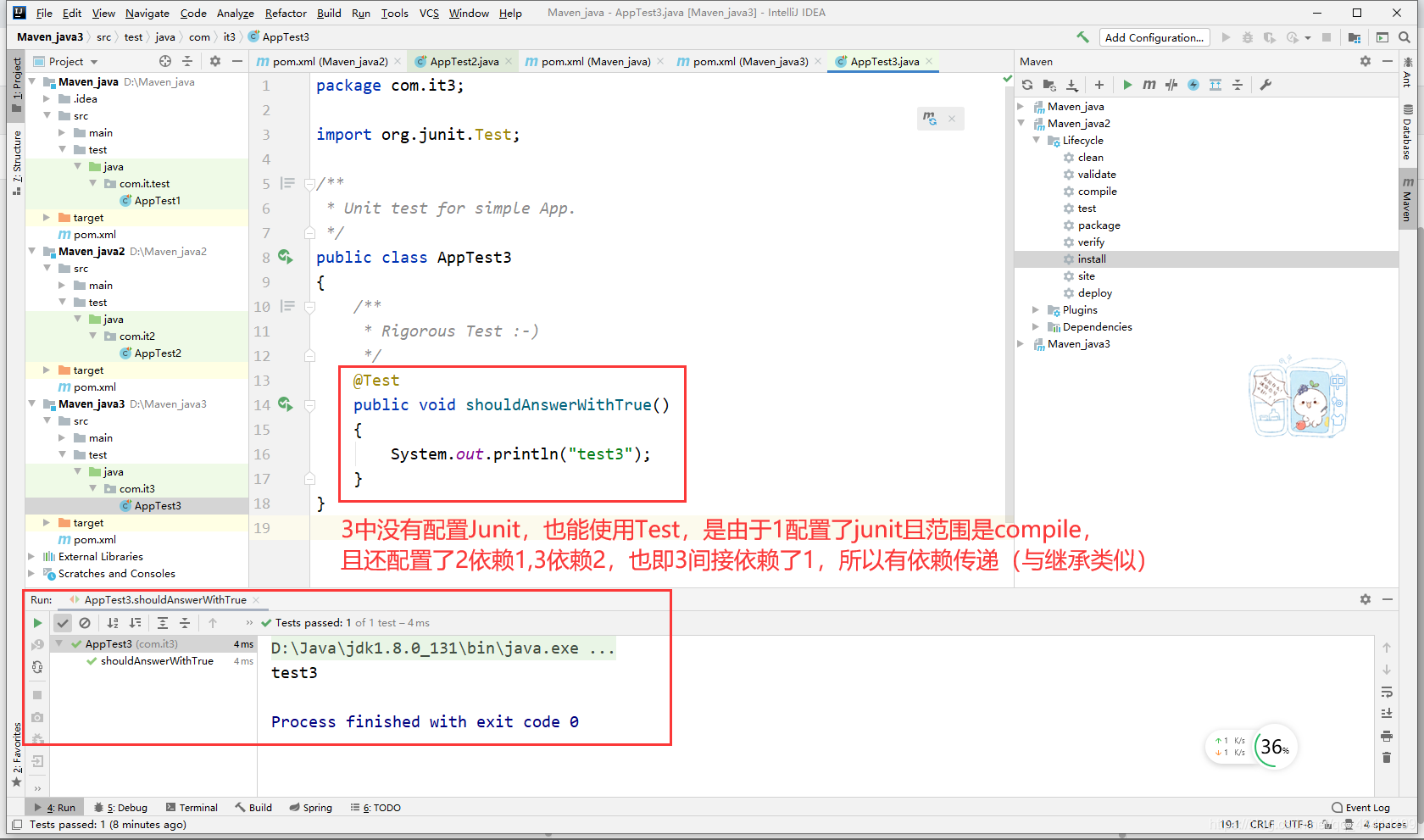Print the Run console output
Screen dimensions: 1424x840
click(x=1387, y=736)
